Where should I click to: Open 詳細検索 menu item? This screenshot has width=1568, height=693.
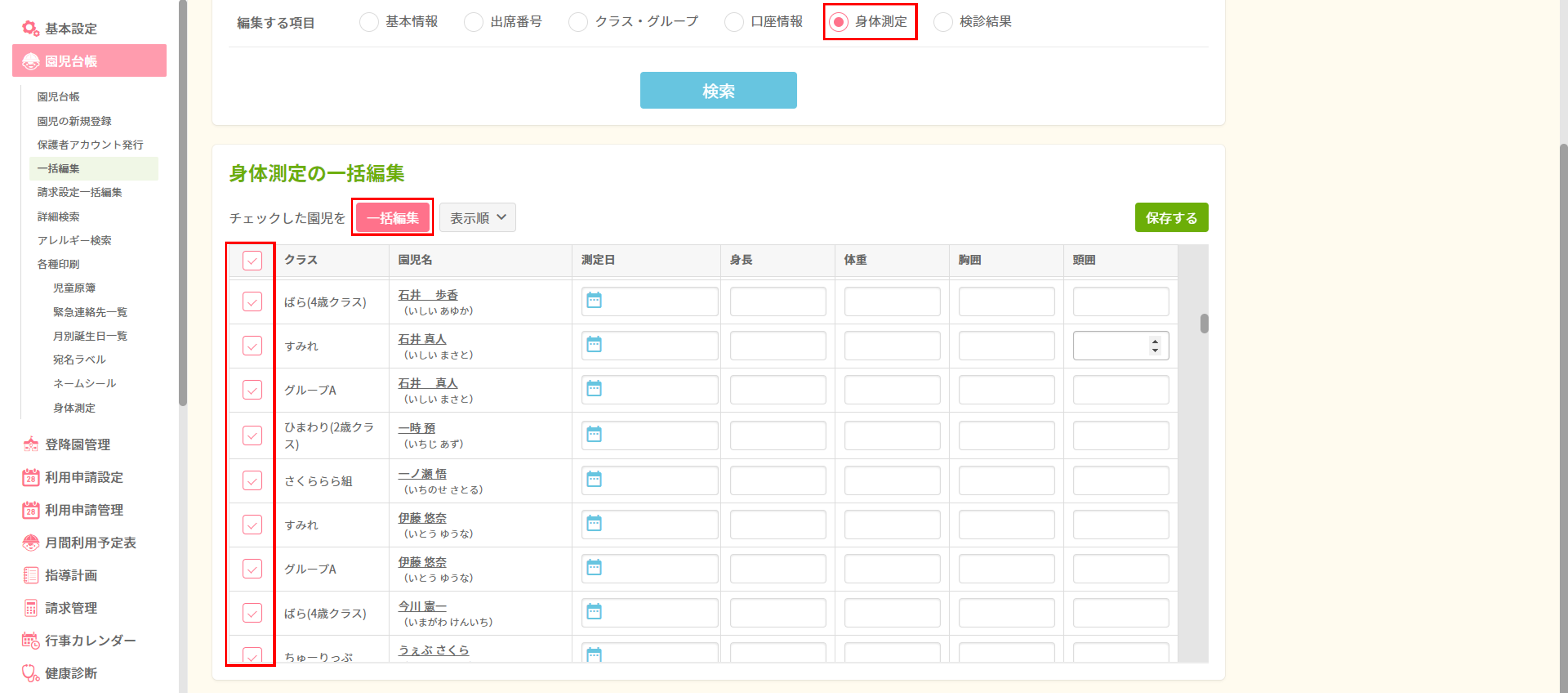click(58, 217)
